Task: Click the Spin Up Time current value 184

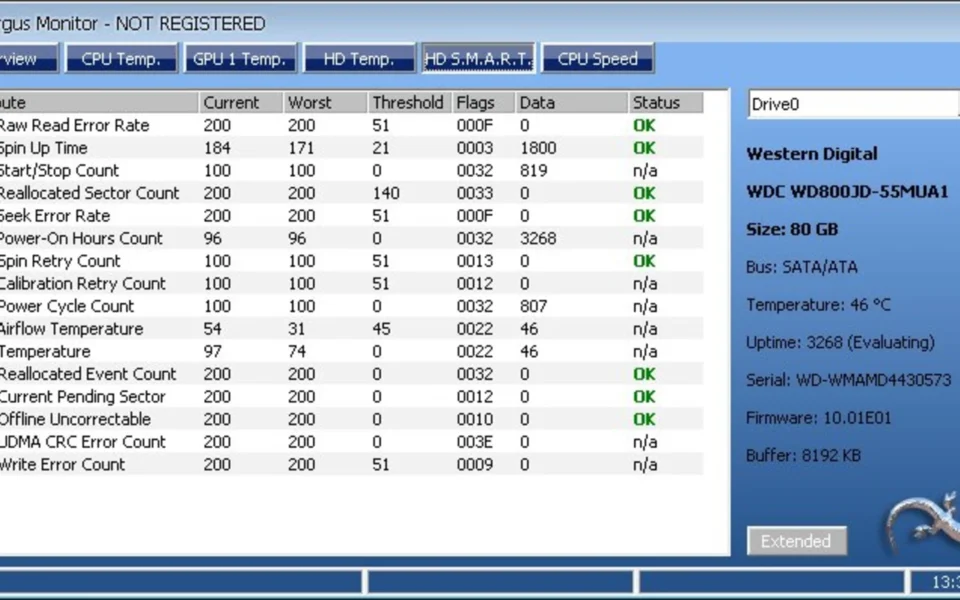Action: click(x=217, y=148)
